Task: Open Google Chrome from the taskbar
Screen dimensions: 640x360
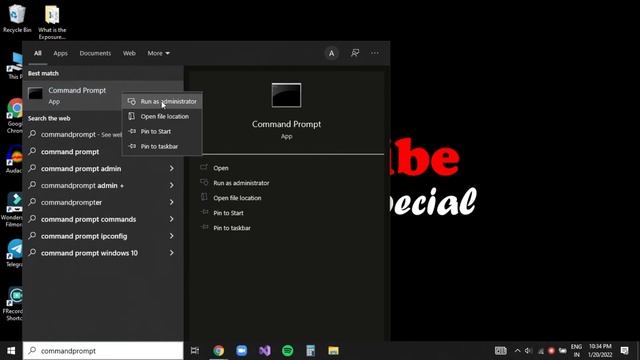Action: click(x=218, y=351)
